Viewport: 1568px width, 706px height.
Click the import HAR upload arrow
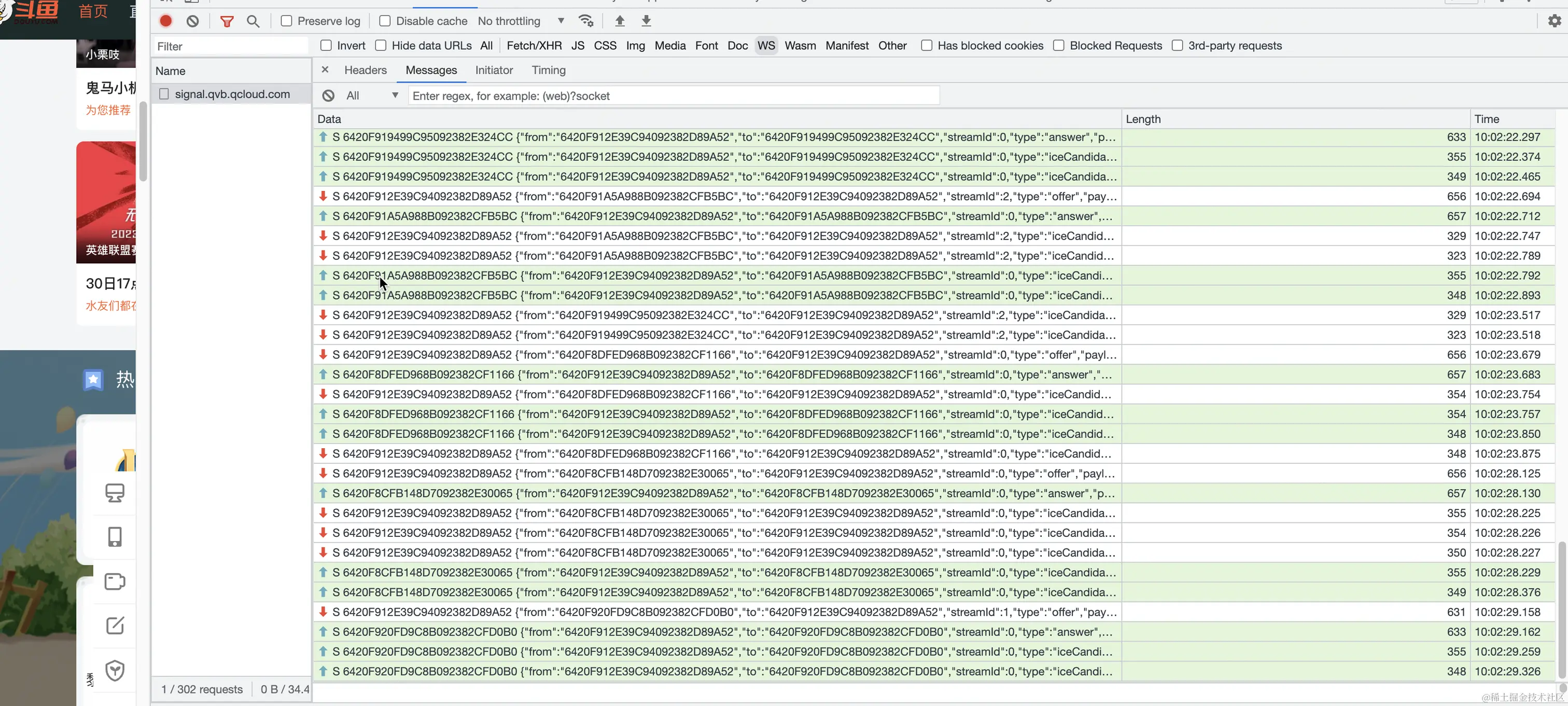[x=619, y=21]
